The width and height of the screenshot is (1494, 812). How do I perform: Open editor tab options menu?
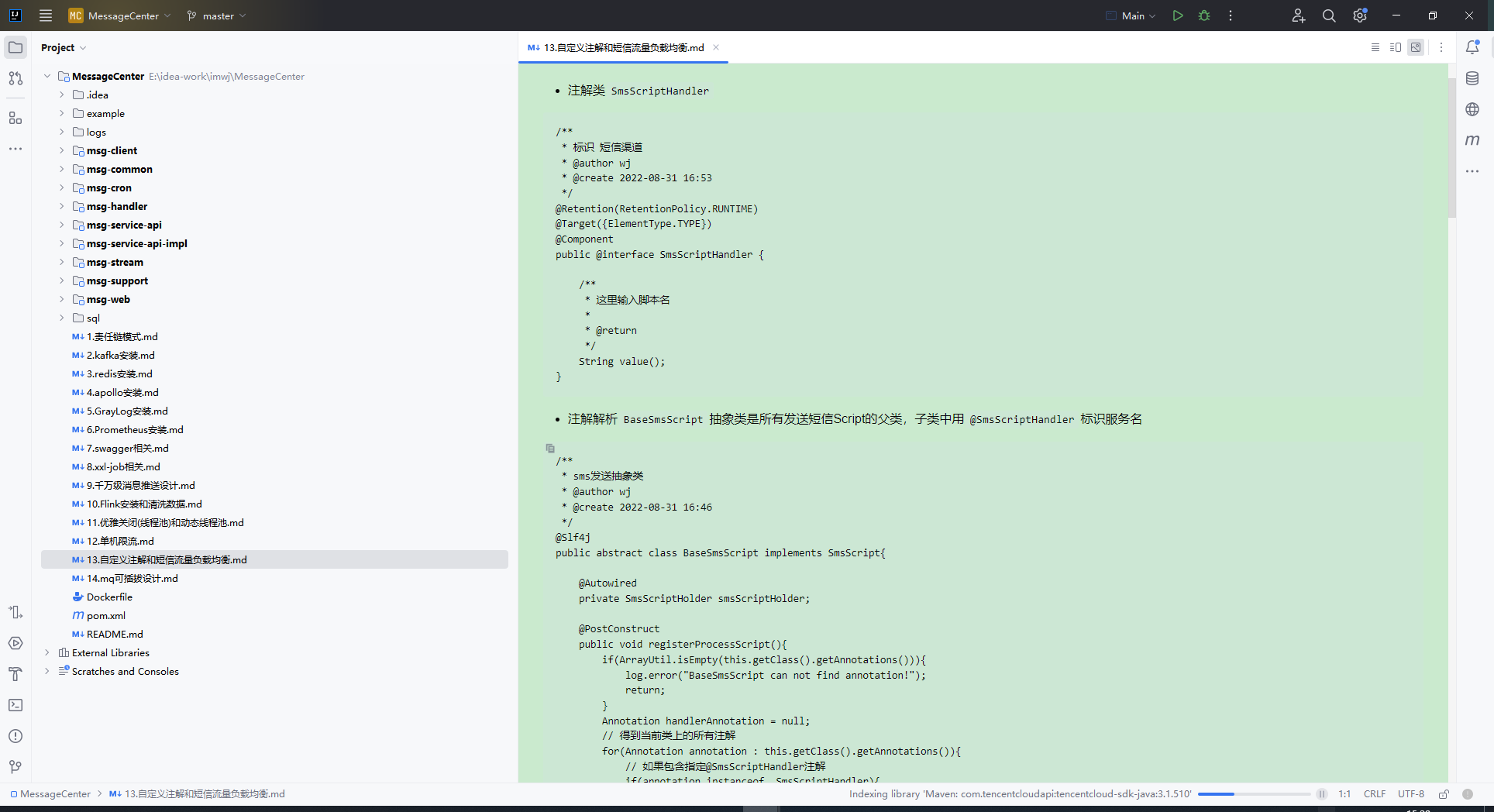pos(1441,47)
